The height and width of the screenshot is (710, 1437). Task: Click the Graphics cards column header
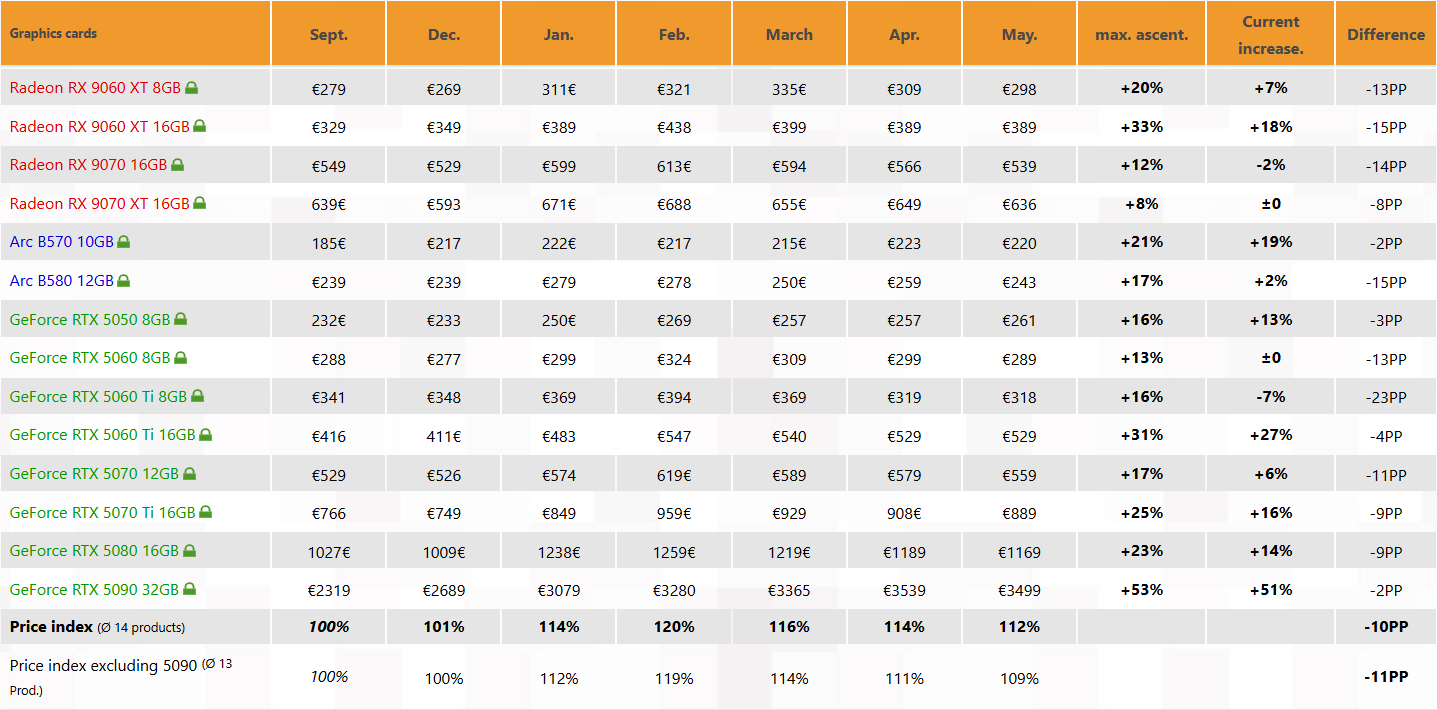coord(135,33)
